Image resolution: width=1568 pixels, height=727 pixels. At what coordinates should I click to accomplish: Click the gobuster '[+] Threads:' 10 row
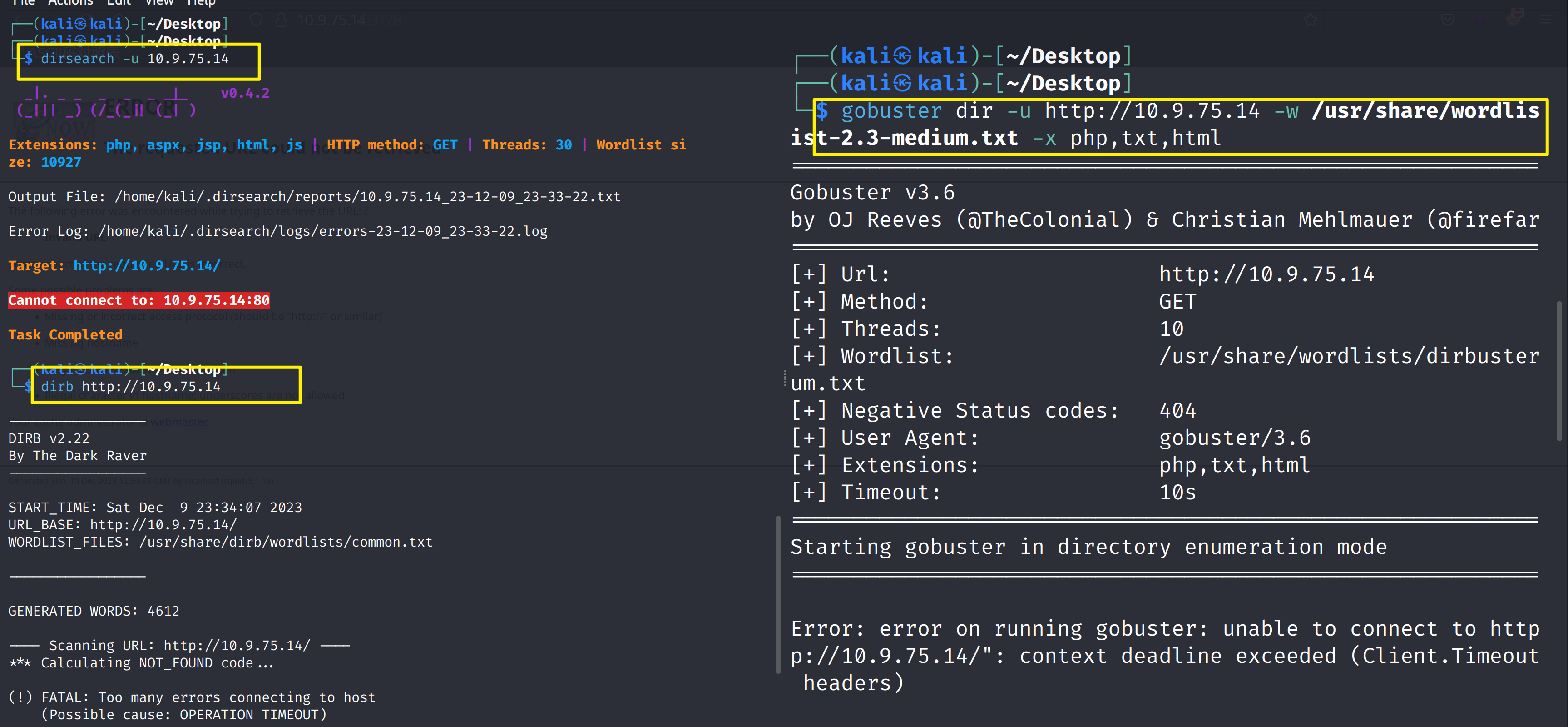(x=987, y=329)
